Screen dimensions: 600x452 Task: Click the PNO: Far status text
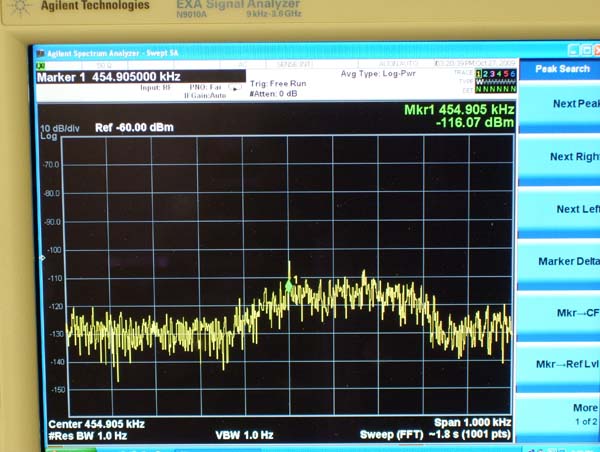tap(205, 87)
